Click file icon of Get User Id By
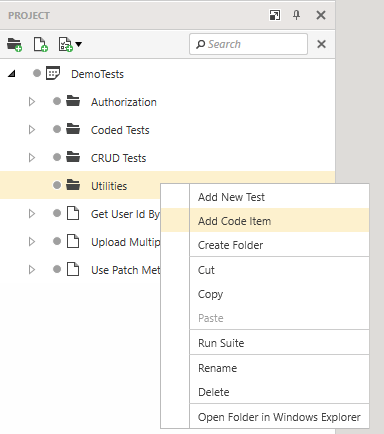384x434 pixels. [x=73, y=213]
